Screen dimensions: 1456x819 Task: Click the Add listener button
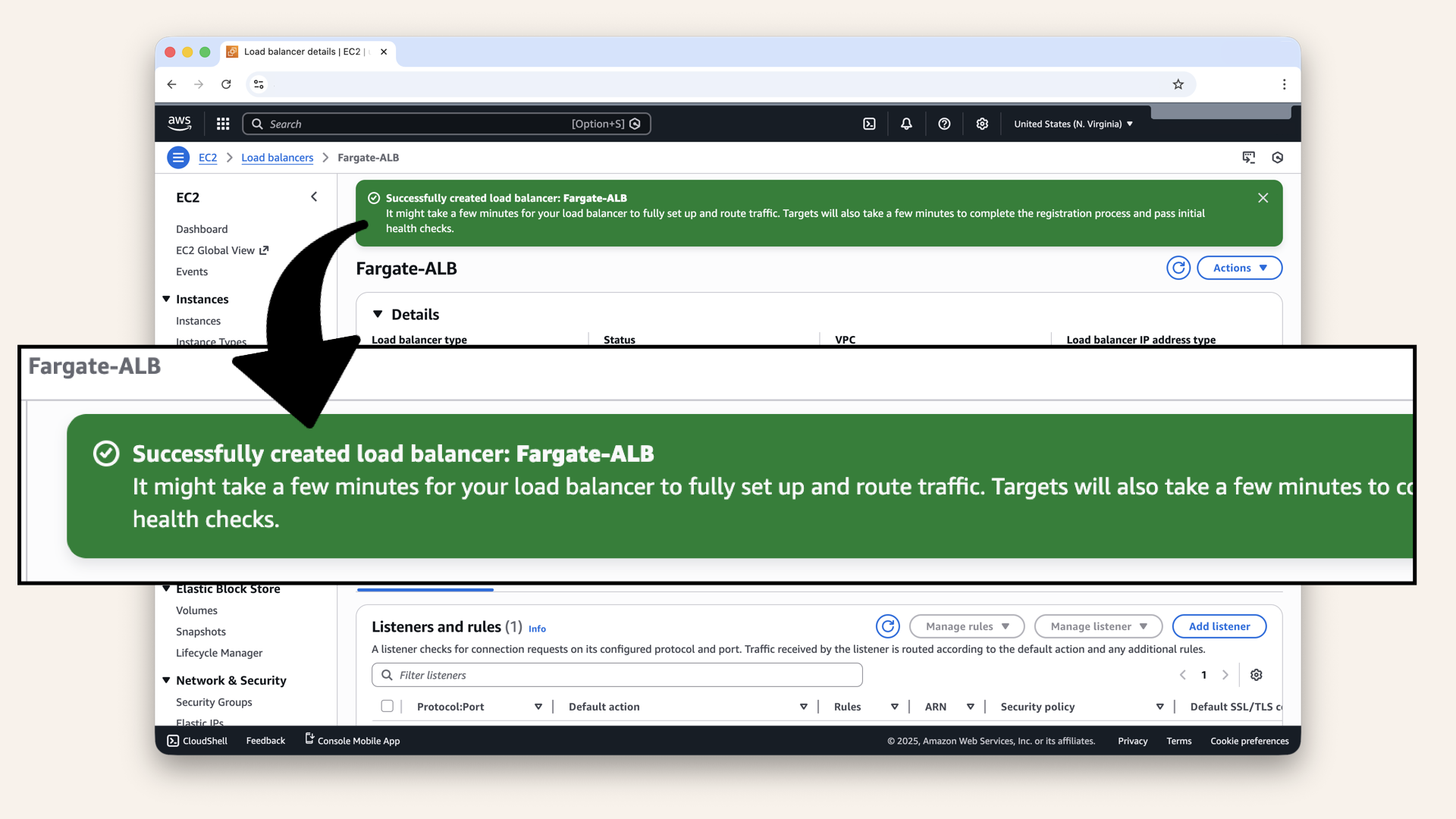1219,626
